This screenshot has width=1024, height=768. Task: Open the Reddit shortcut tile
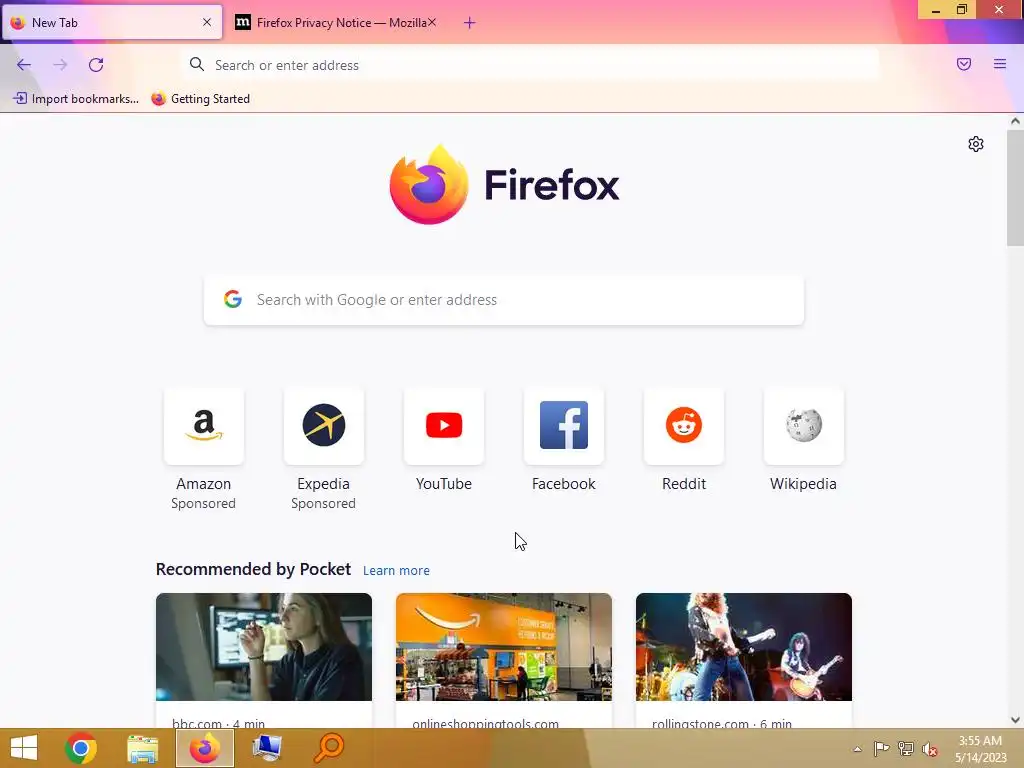coord(684,426)
